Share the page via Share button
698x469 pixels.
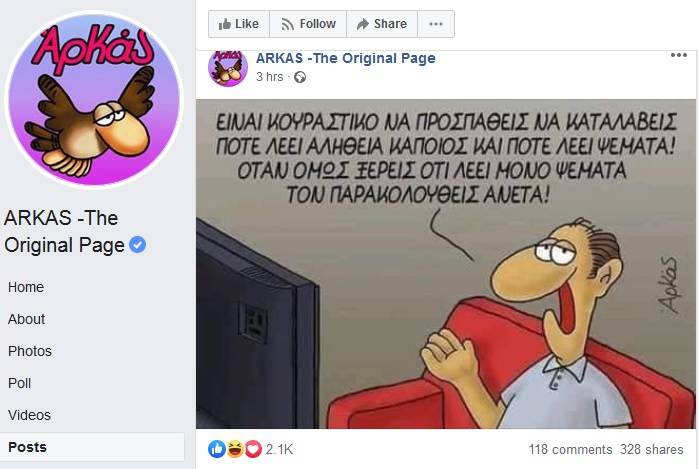click(x=382, y=24)
